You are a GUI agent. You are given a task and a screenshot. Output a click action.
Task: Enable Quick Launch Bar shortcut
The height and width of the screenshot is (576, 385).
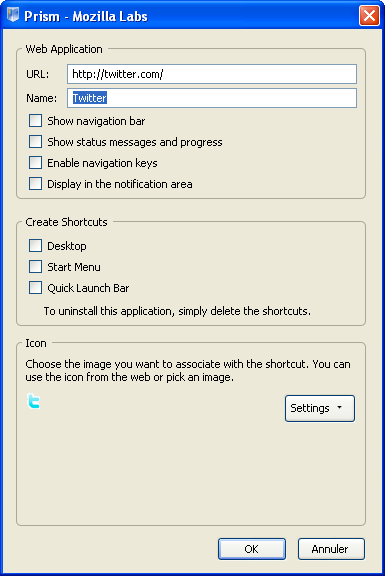point(35,287)
